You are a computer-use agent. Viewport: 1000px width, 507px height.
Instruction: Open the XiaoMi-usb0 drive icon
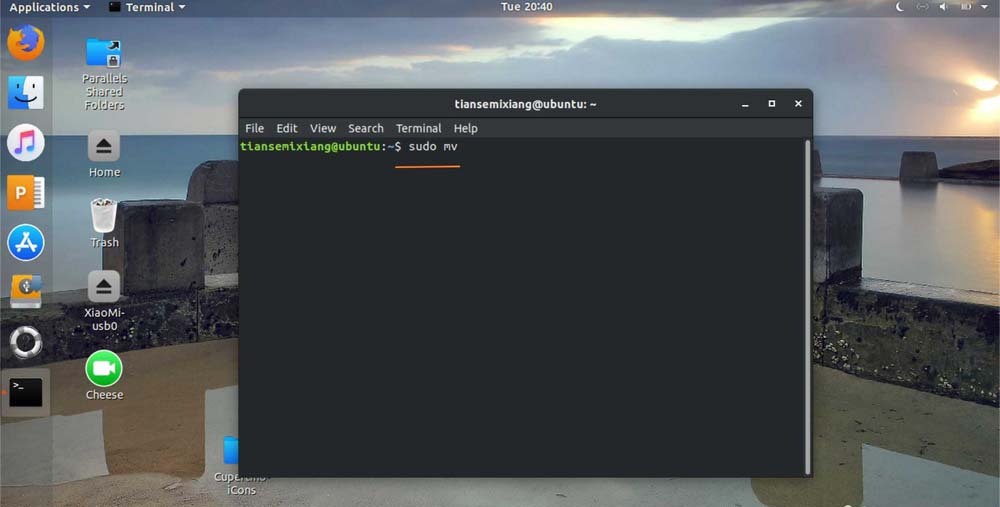point(104,288)
